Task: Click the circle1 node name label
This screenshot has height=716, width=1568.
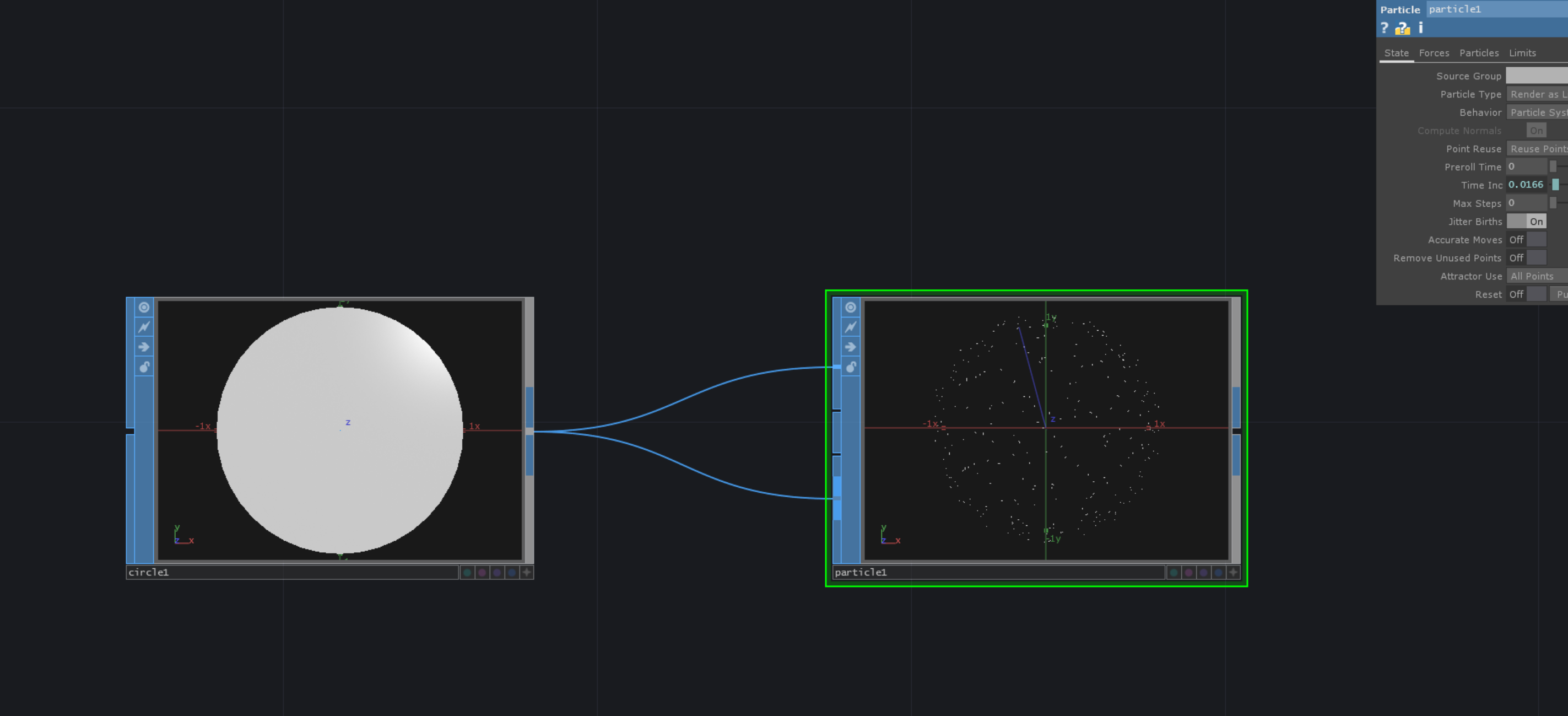Action: [x=292, y=572]
